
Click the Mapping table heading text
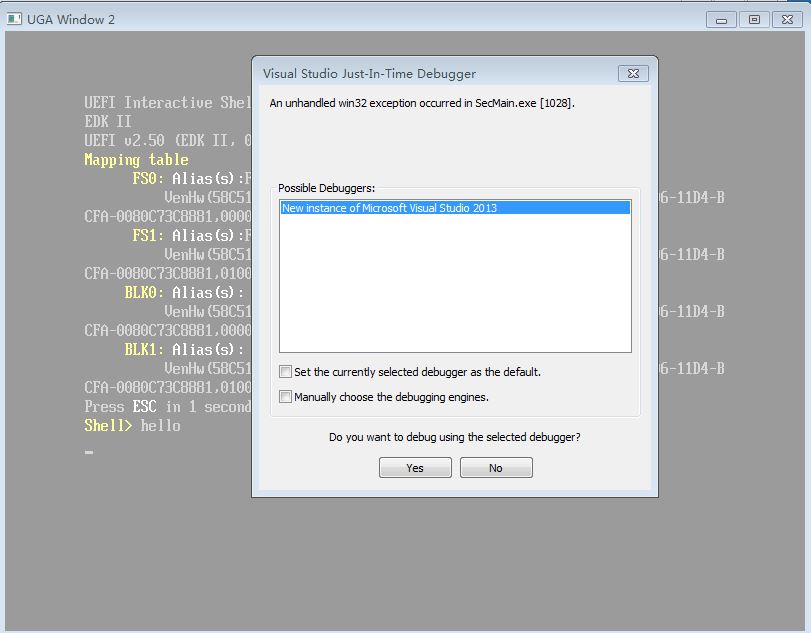pos(137,159)
